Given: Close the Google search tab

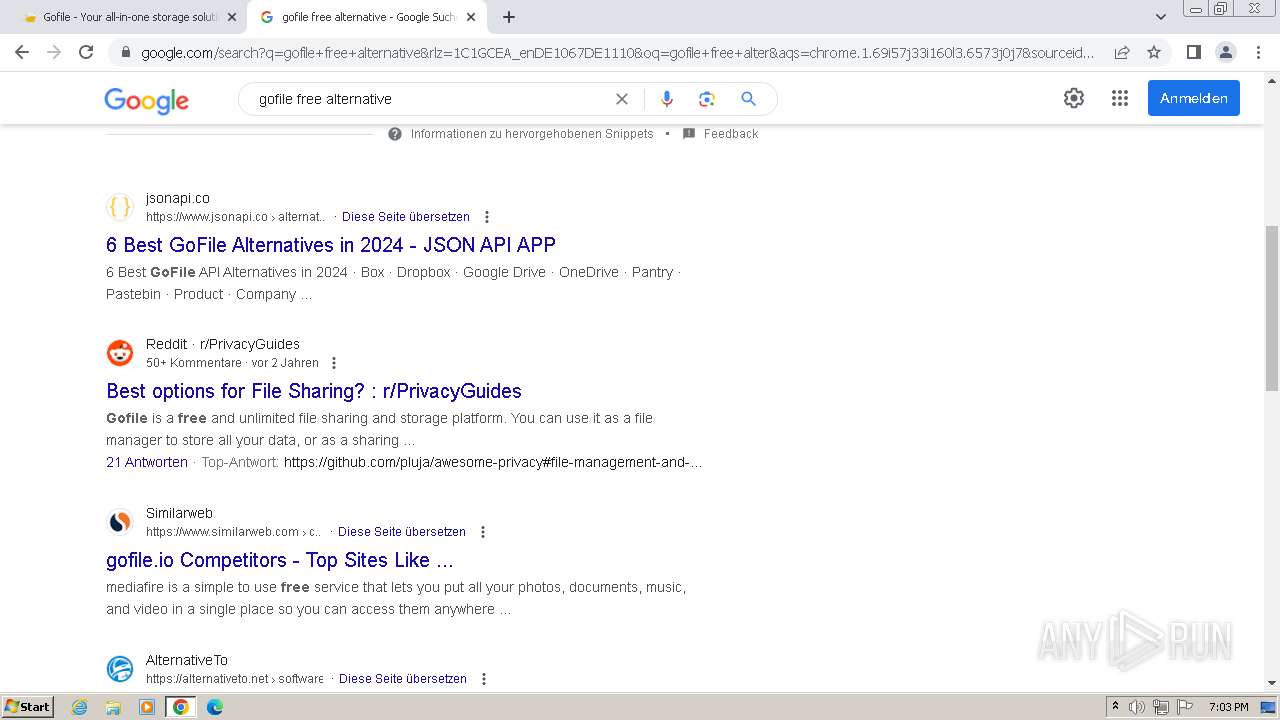Looking at the screenshot, I should point(471,17).
